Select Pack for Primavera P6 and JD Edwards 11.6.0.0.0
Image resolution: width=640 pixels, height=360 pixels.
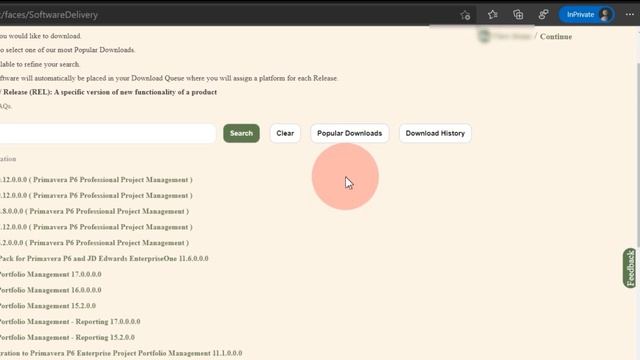tap(104, 258)
